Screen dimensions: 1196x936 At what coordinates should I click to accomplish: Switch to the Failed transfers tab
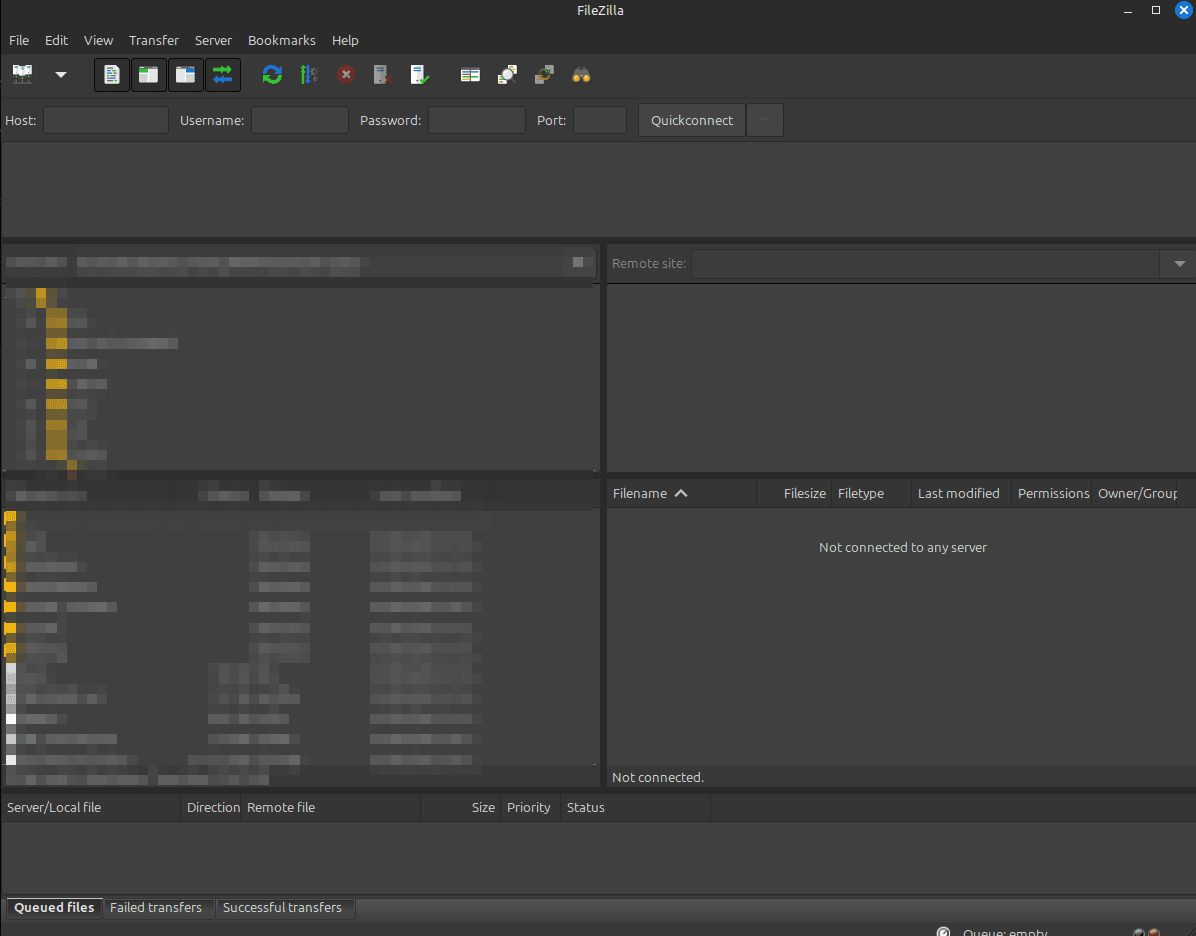[x=156, y=908]
